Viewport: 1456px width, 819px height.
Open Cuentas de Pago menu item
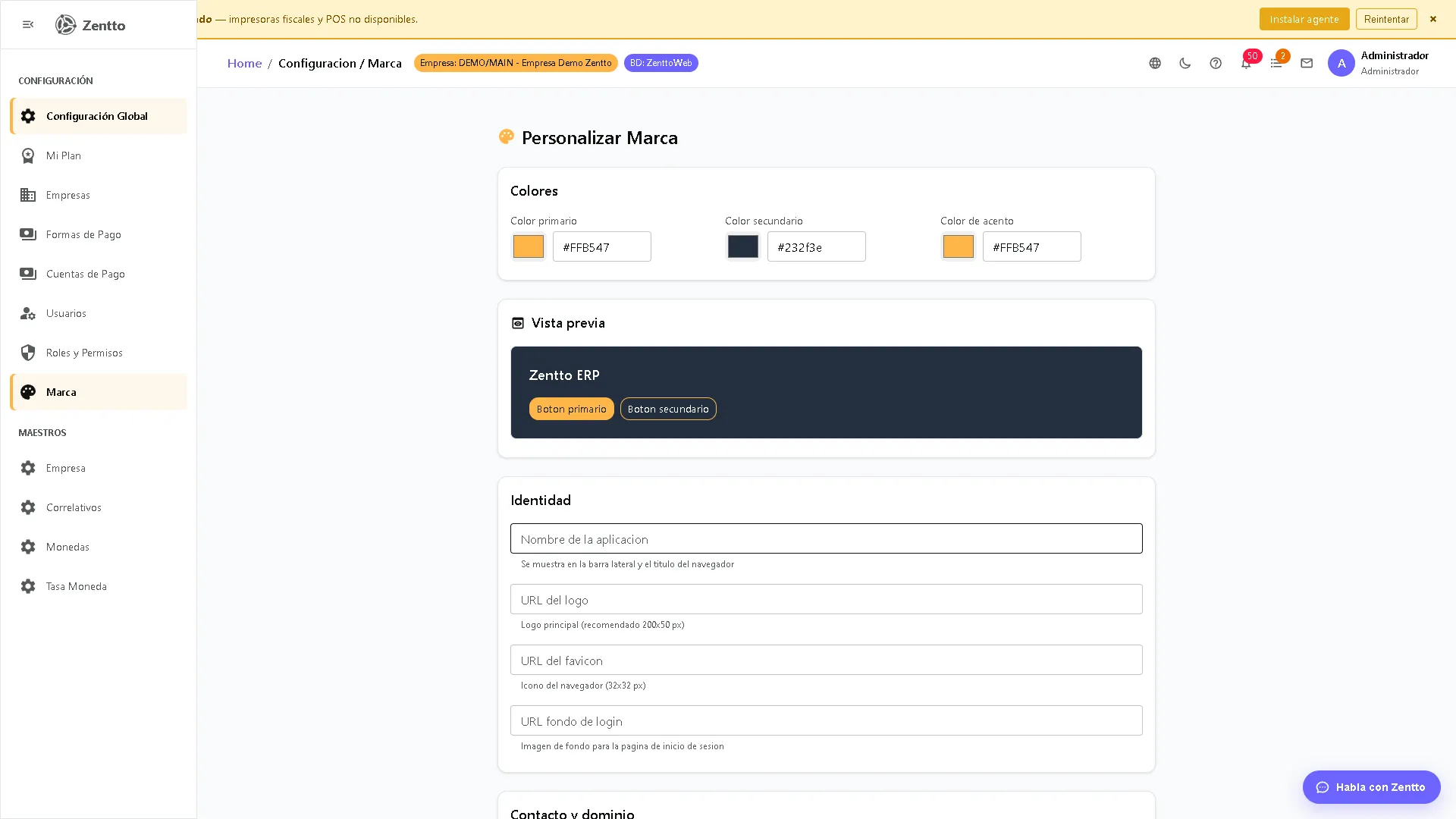(x=99, y=274)
